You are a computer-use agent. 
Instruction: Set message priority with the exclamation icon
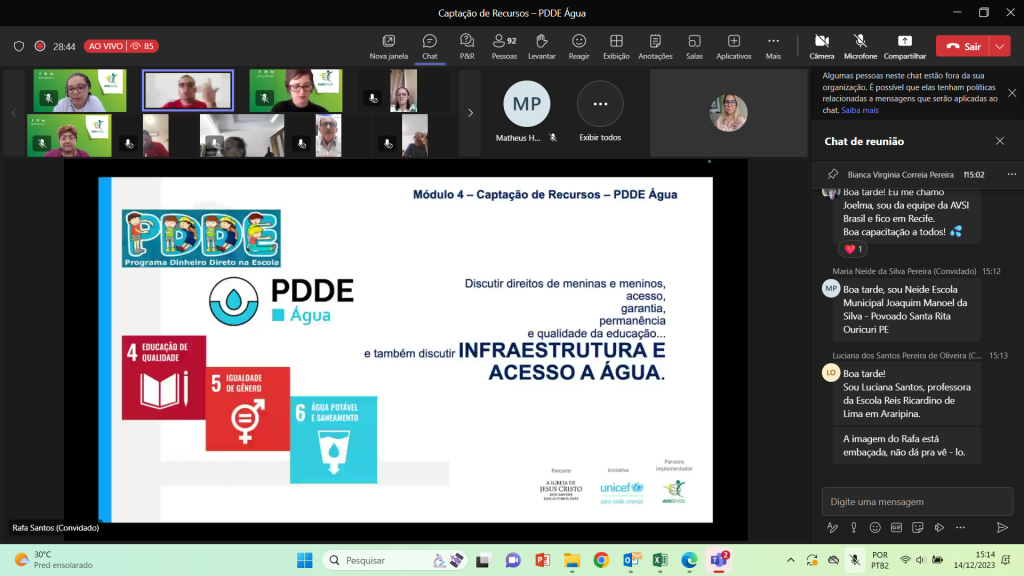click(854, 528)
